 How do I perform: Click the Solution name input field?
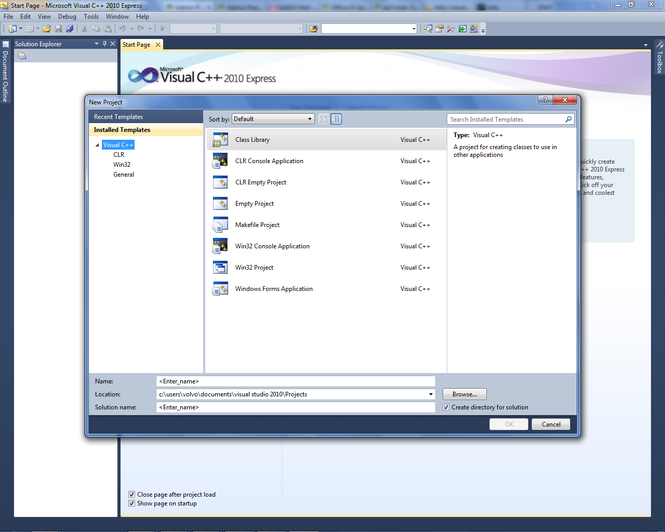[x=296, y=407]
